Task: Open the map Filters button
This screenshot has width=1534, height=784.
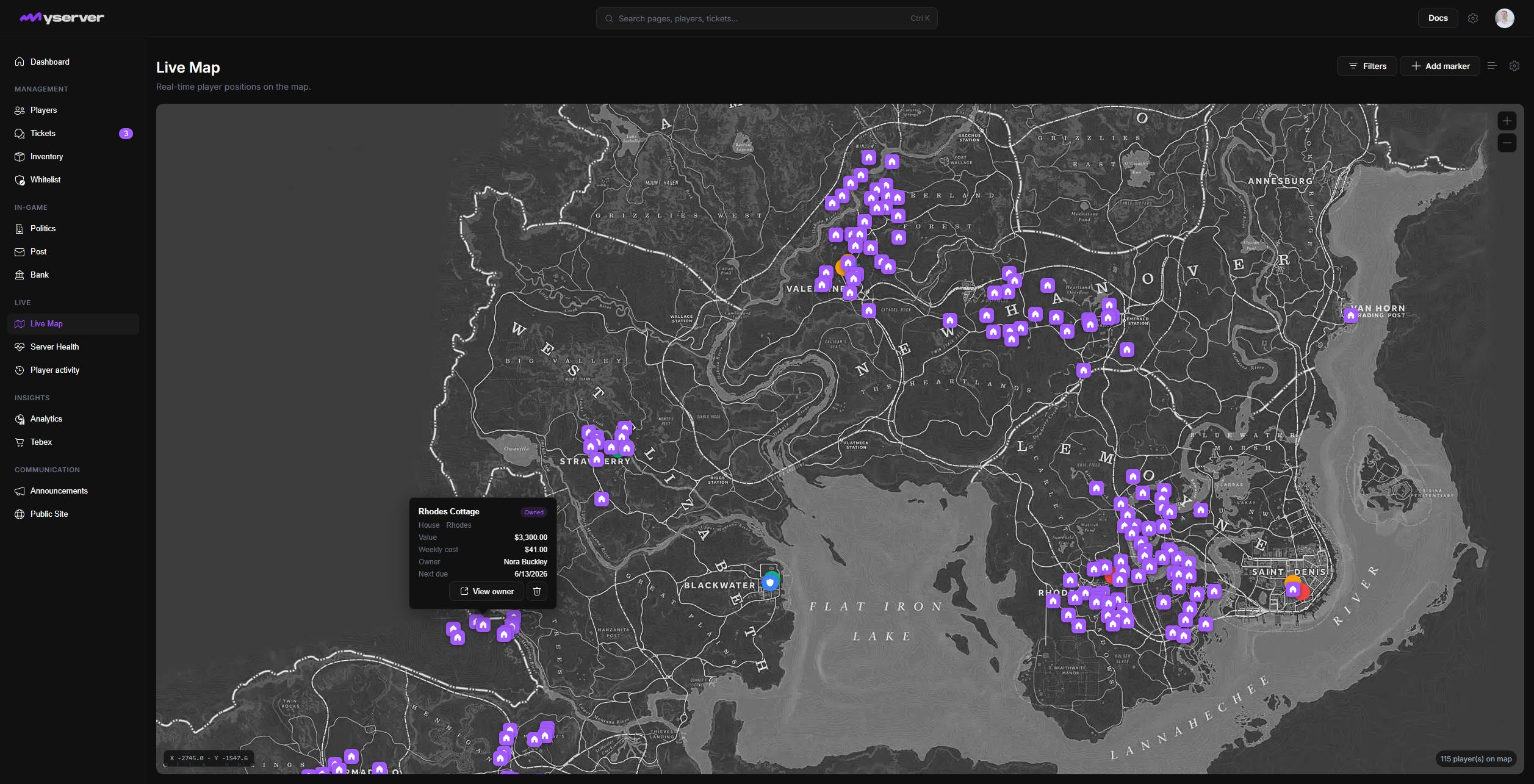Action: (1367, 66)
